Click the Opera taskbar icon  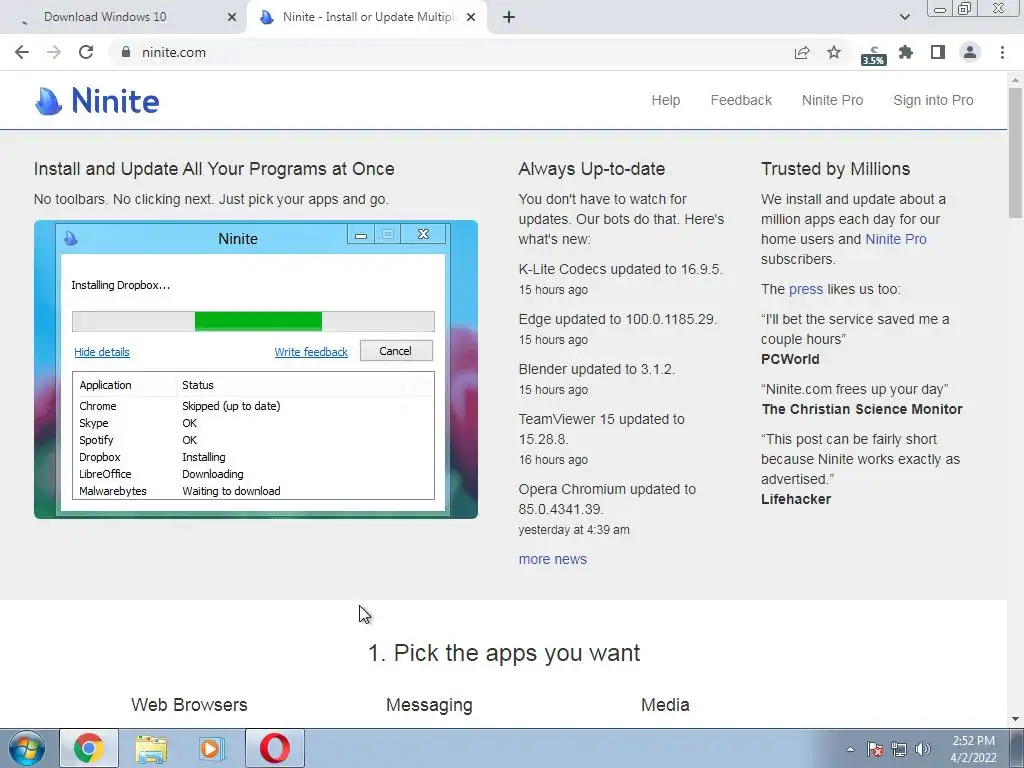point(275,748)
